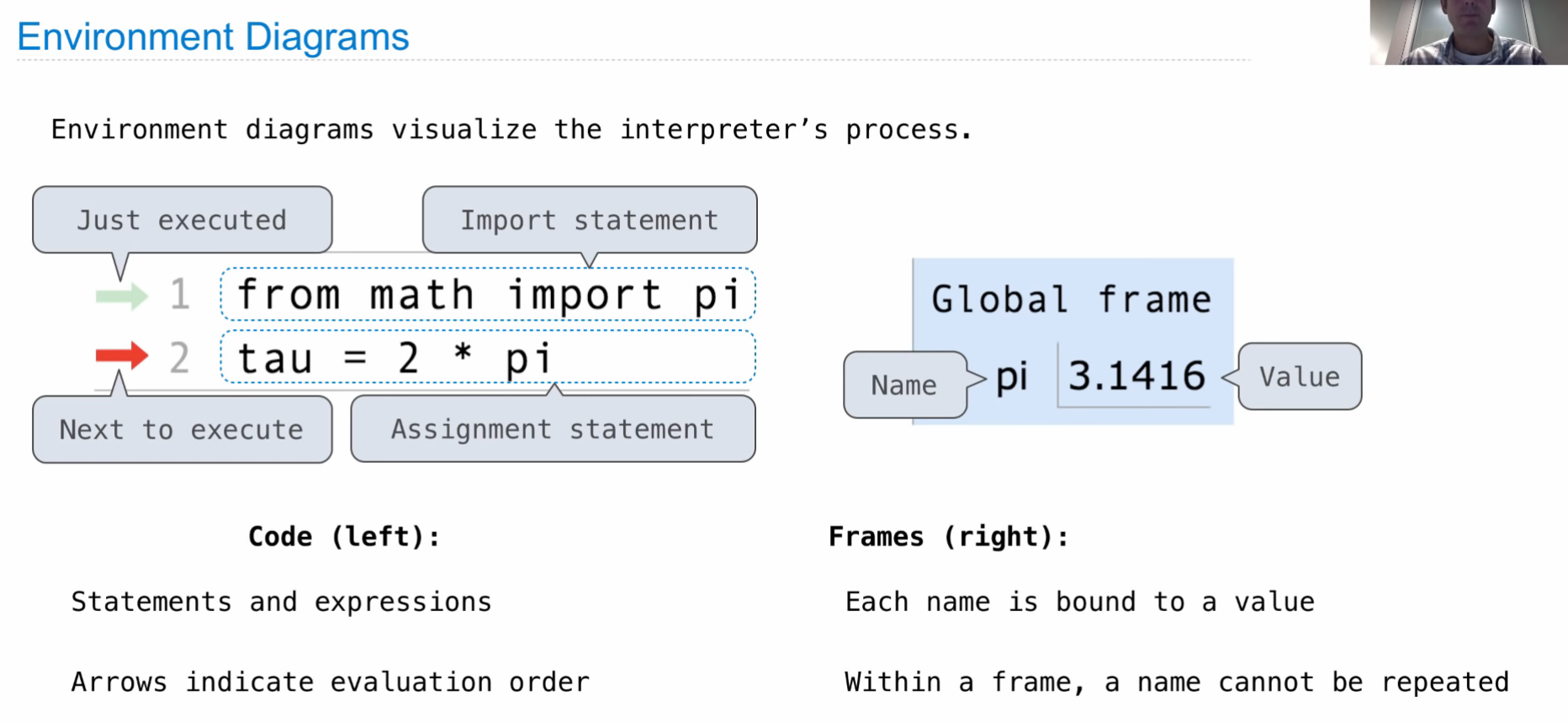Click 'Arrows indicate evaluation order' text

[x=330, y=682]
